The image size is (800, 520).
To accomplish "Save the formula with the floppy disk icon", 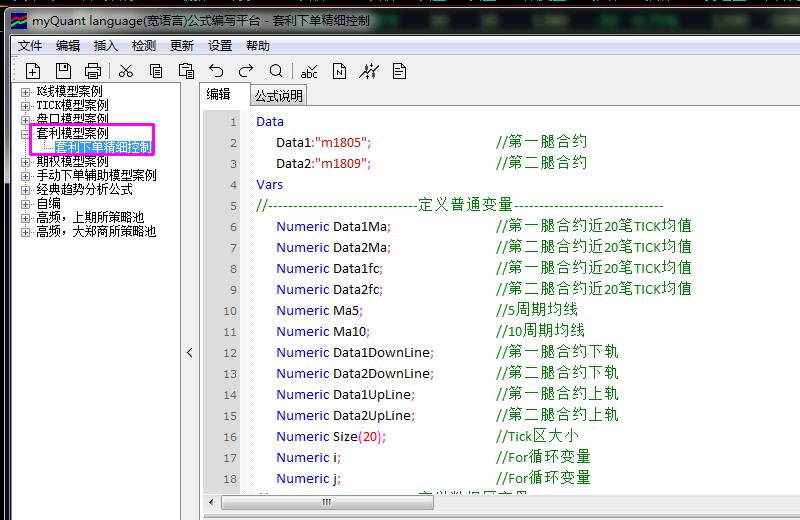I will coord(63,70).
